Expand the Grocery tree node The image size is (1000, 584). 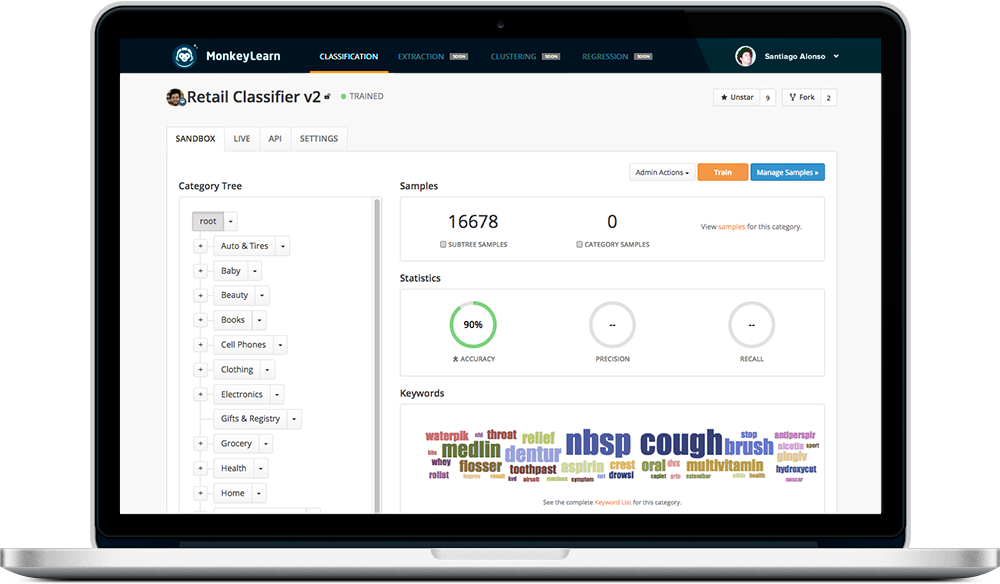[200, 444]
